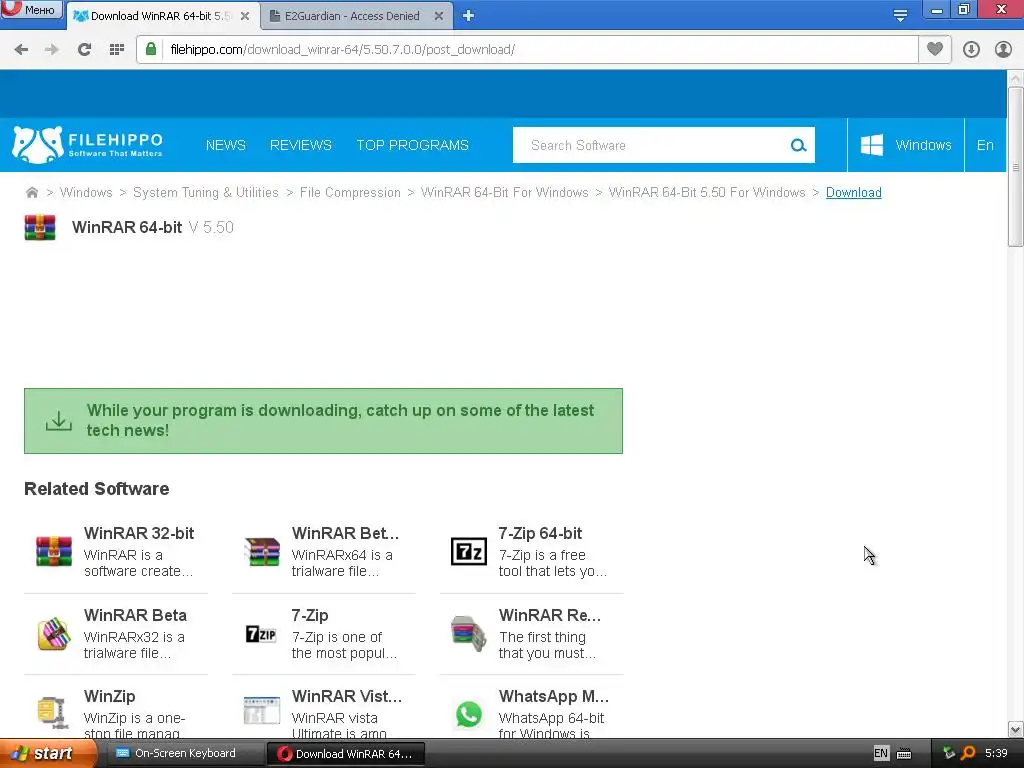The image size is (1024, 768).
Task: Open the user account icon
Action: [x=1003, y=50]
